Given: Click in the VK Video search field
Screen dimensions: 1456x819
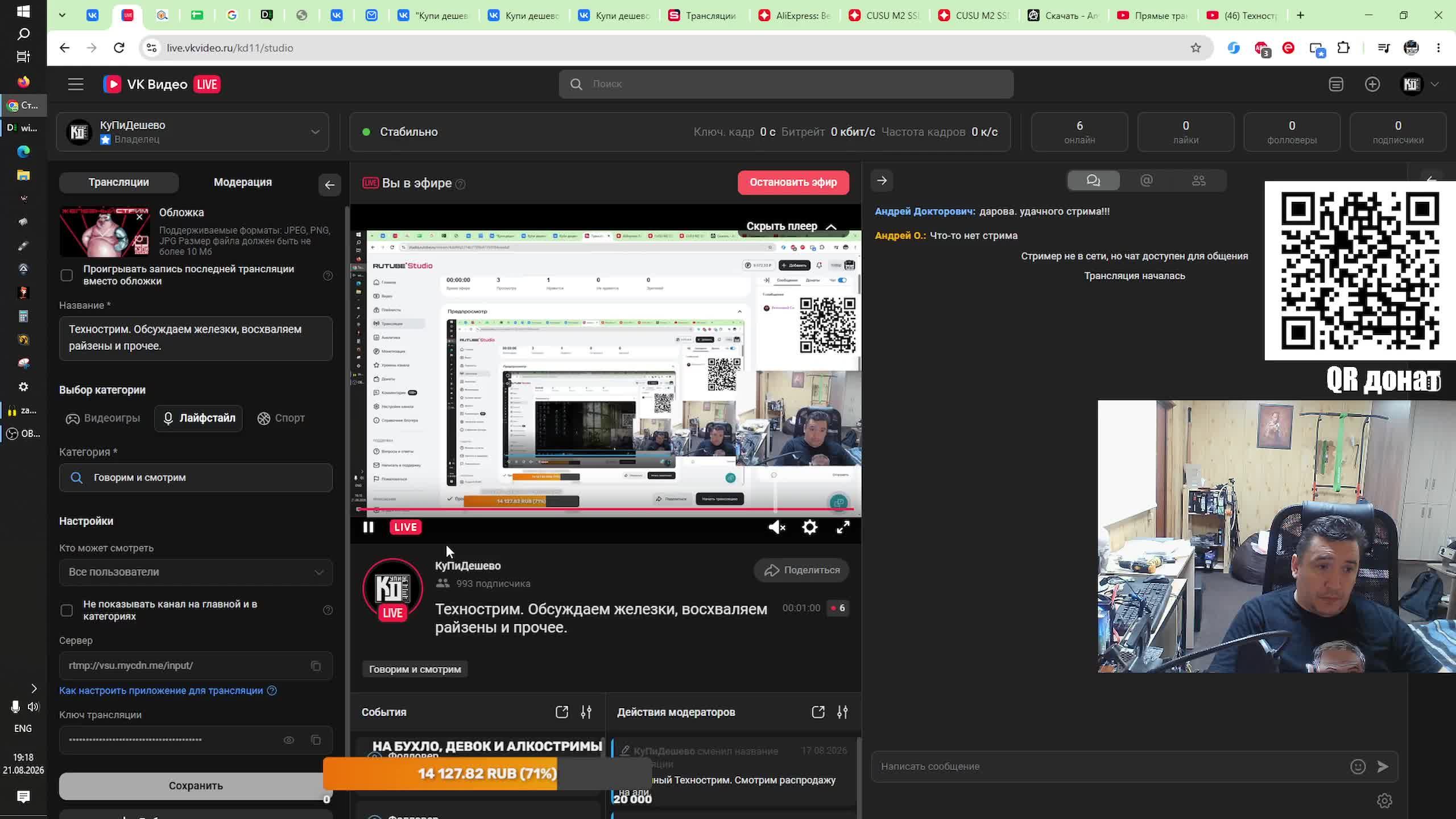Looking at the screenshot, I should pyautogui.click(x=786, y=84).
